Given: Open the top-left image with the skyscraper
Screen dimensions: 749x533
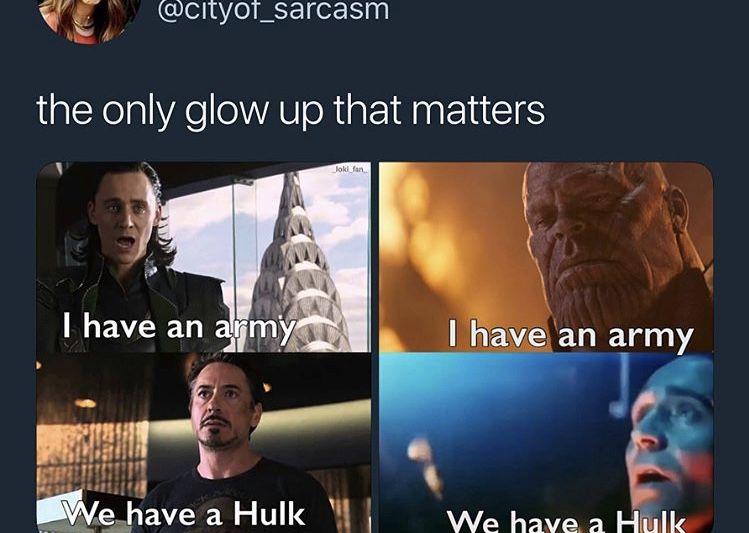Looking at the screenshot, I should (203, 257).
